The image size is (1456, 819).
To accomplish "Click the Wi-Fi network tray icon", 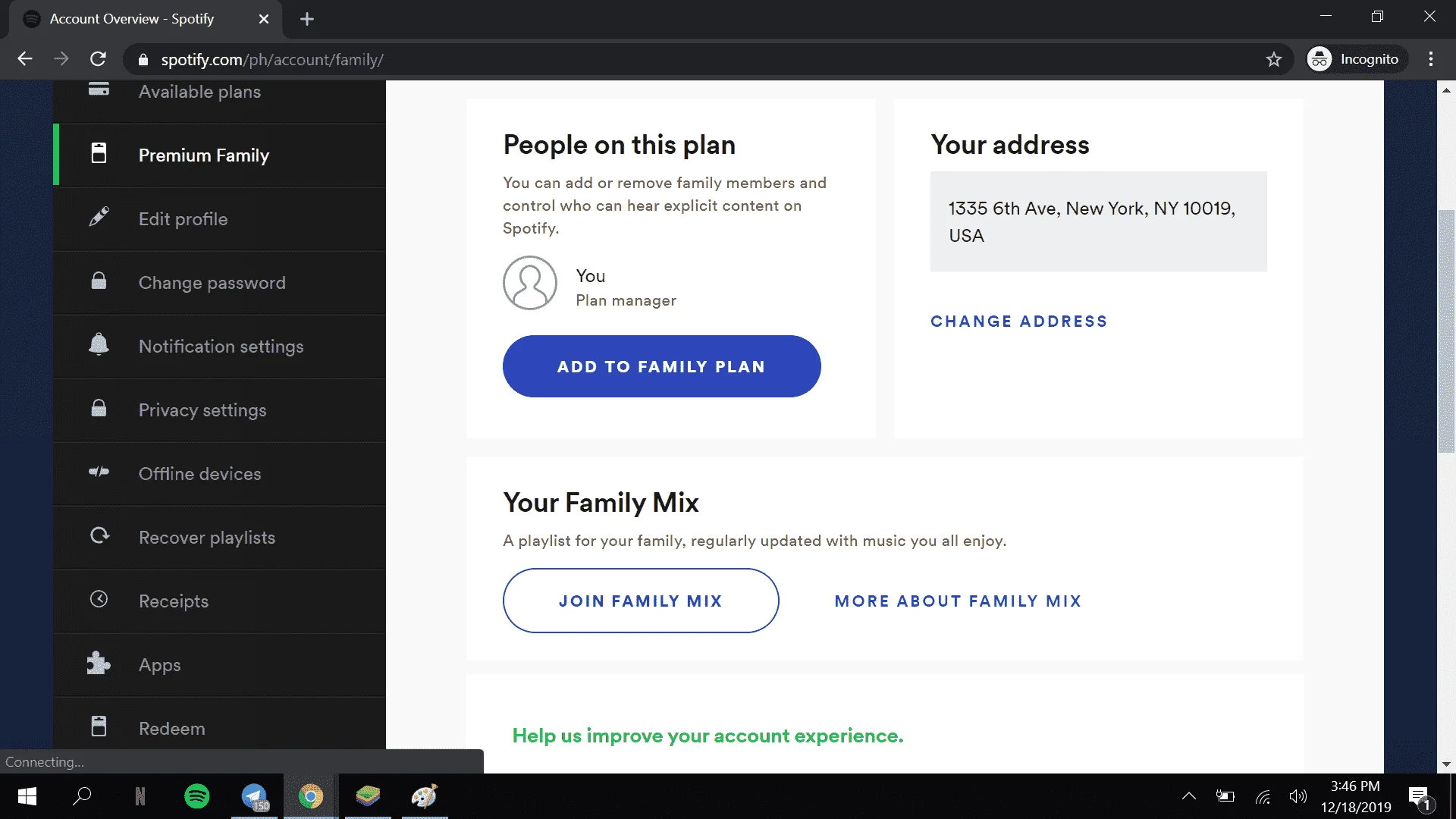I will [x=1263, y=796].
